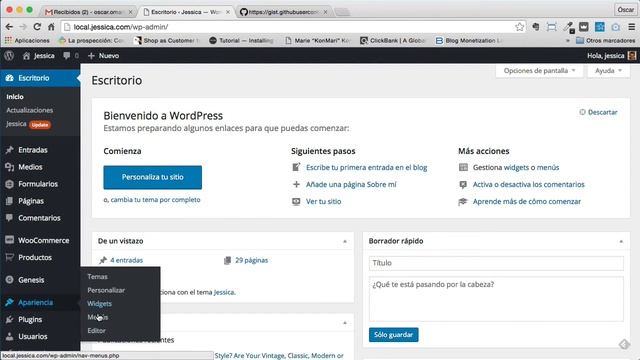Image resolution: width=640 pixels, height=360 pixels.
Task: Click Título field in Borrador rápido
Action: click(x=496, y=263)
